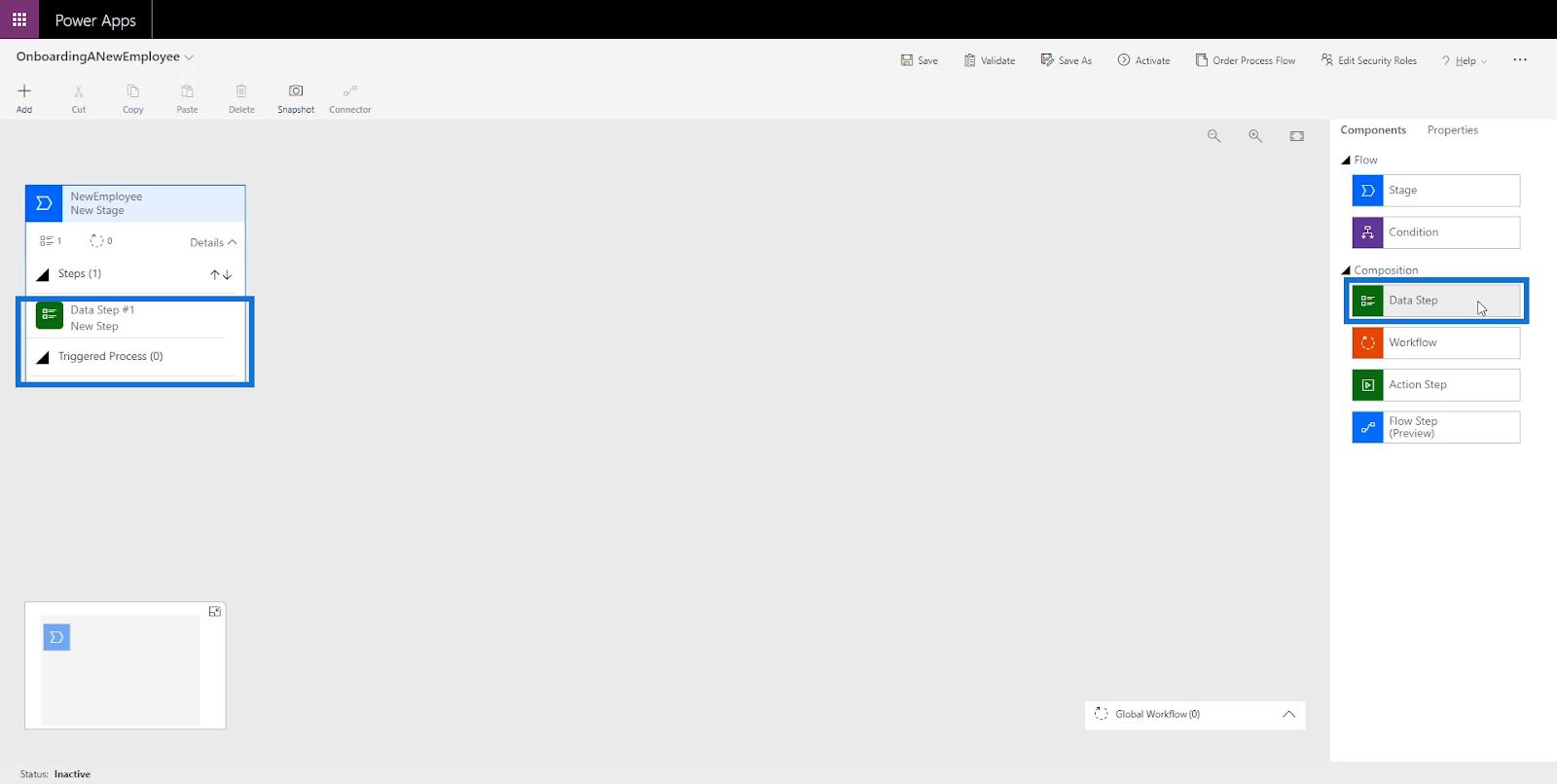Open the Help dropdown

1465,60
